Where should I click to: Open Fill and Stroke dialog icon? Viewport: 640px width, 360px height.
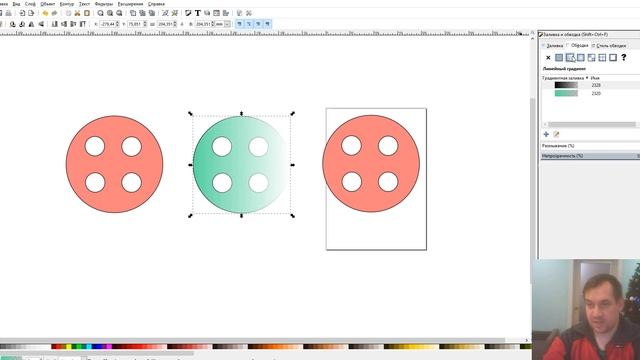tap(188, 13)
